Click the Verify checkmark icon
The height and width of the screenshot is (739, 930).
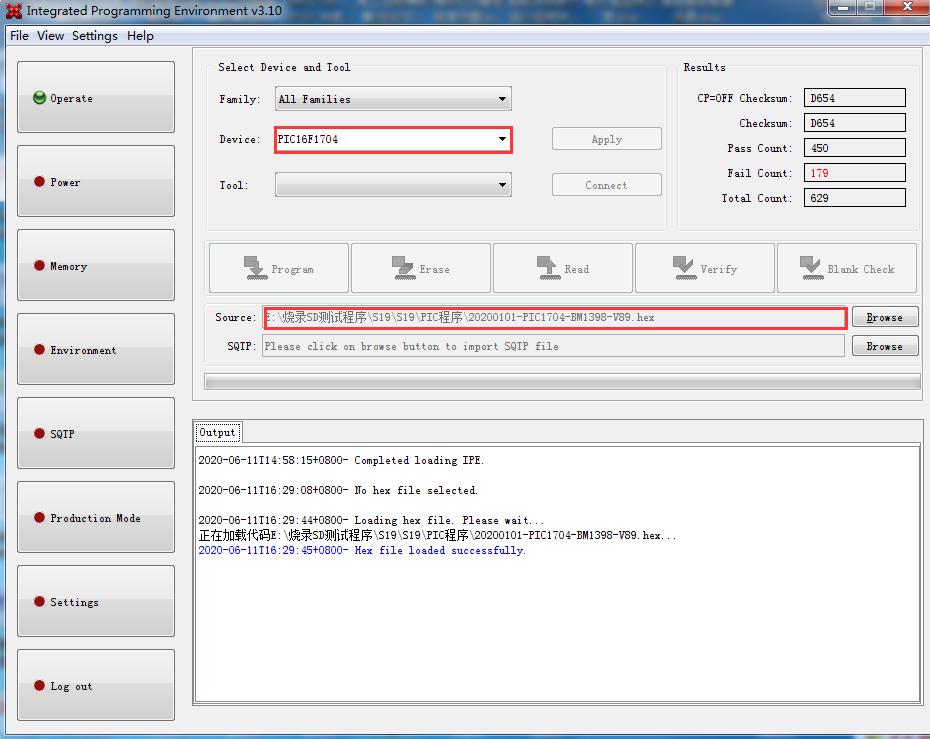pyautogui.click(x=684, y=268)
